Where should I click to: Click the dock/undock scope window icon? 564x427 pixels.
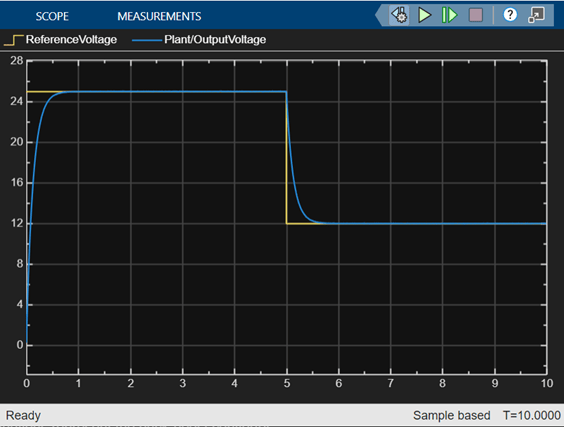536,15
